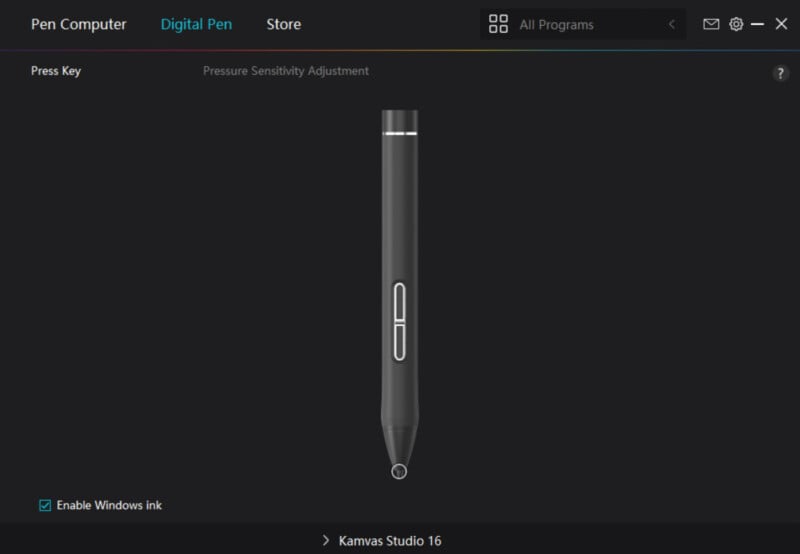Toggle the Enable Windows ink checkbox
Image resolution: width=800 pixels, height=554 pixels.
[45, 505]
